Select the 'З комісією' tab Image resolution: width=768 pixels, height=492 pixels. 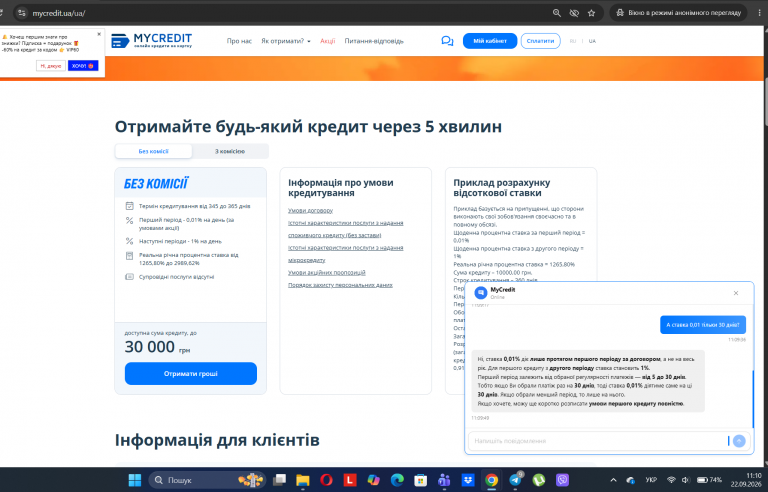(x=230, y=151)
